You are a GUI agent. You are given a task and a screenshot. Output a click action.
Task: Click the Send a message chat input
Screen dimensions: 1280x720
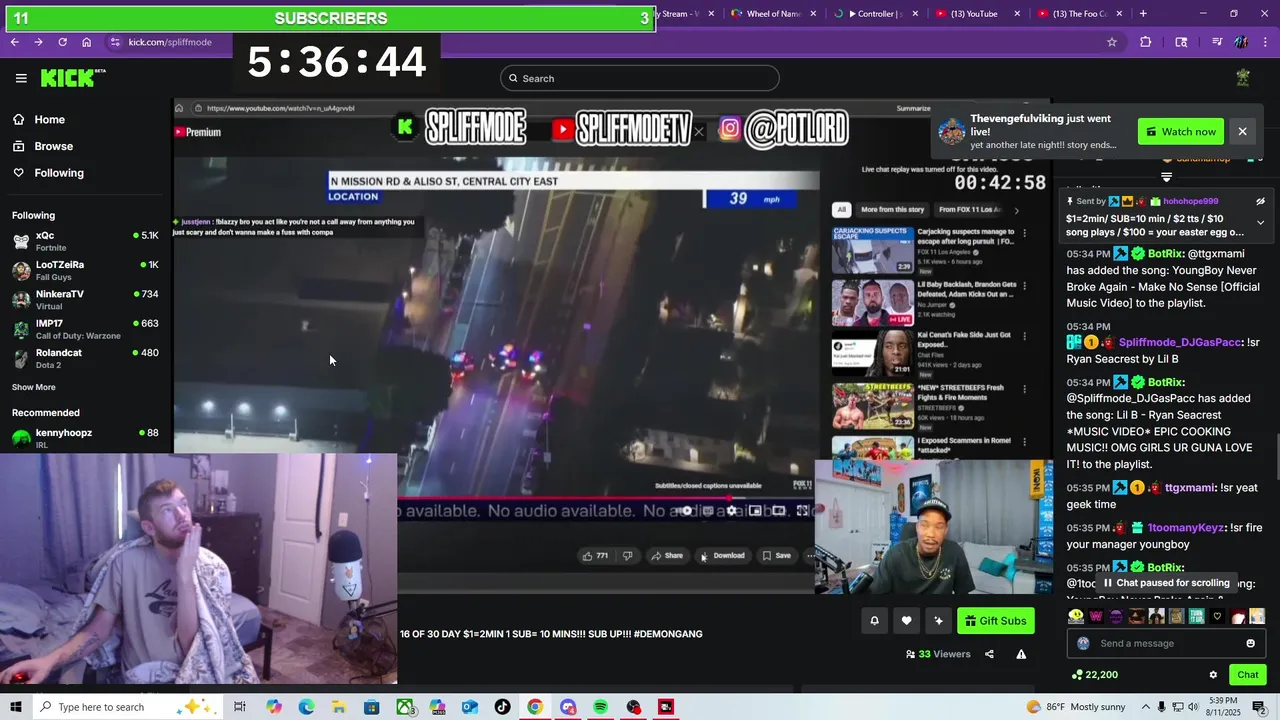(1165, 643)
